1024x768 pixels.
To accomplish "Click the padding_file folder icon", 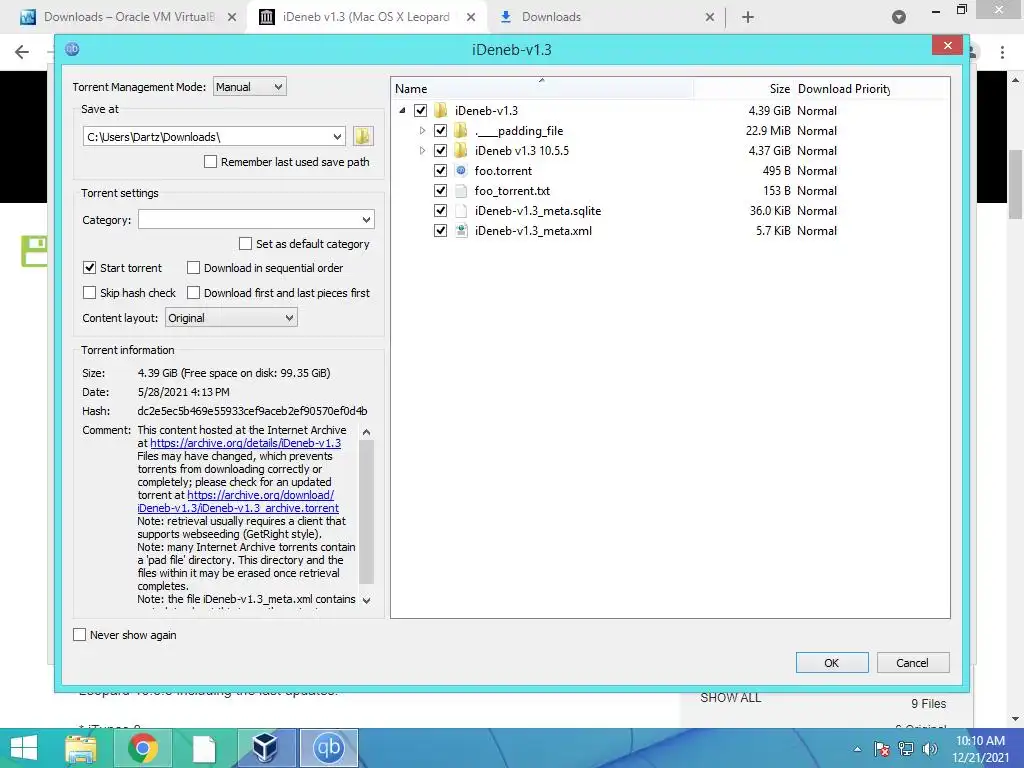I will (x=460, y=131).
